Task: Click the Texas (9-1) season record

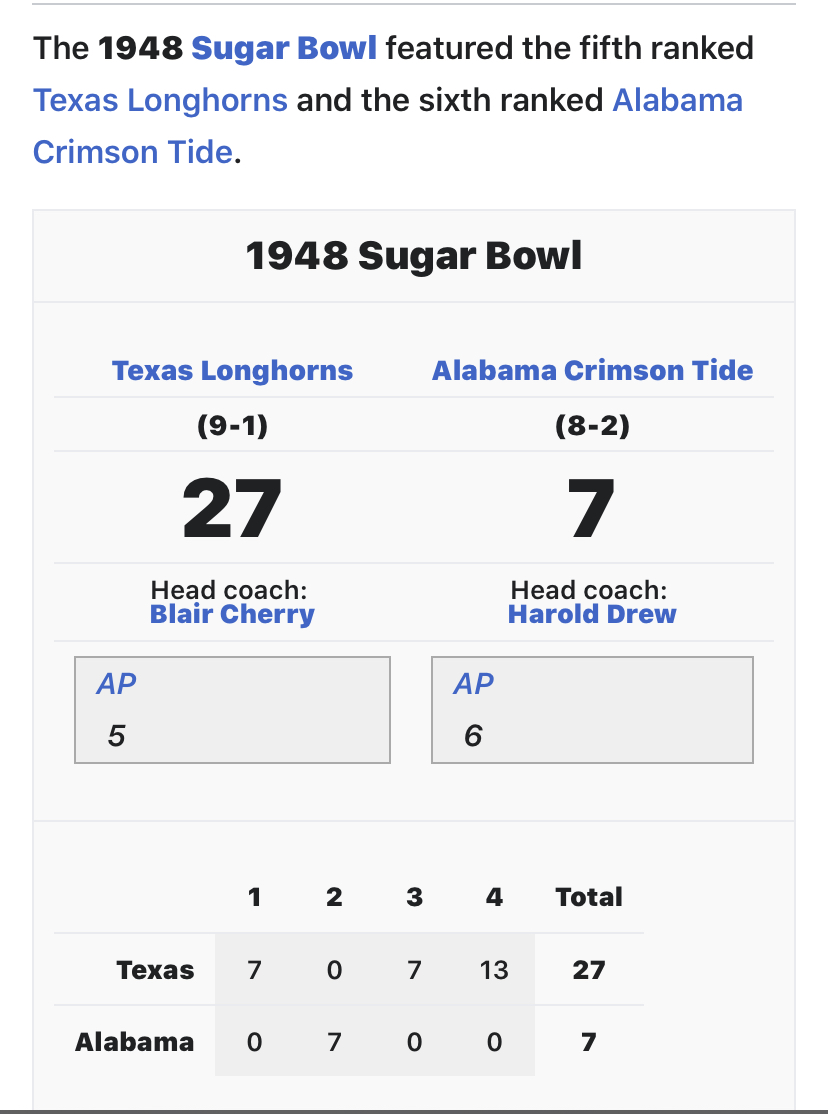Action: coord(232,427)
